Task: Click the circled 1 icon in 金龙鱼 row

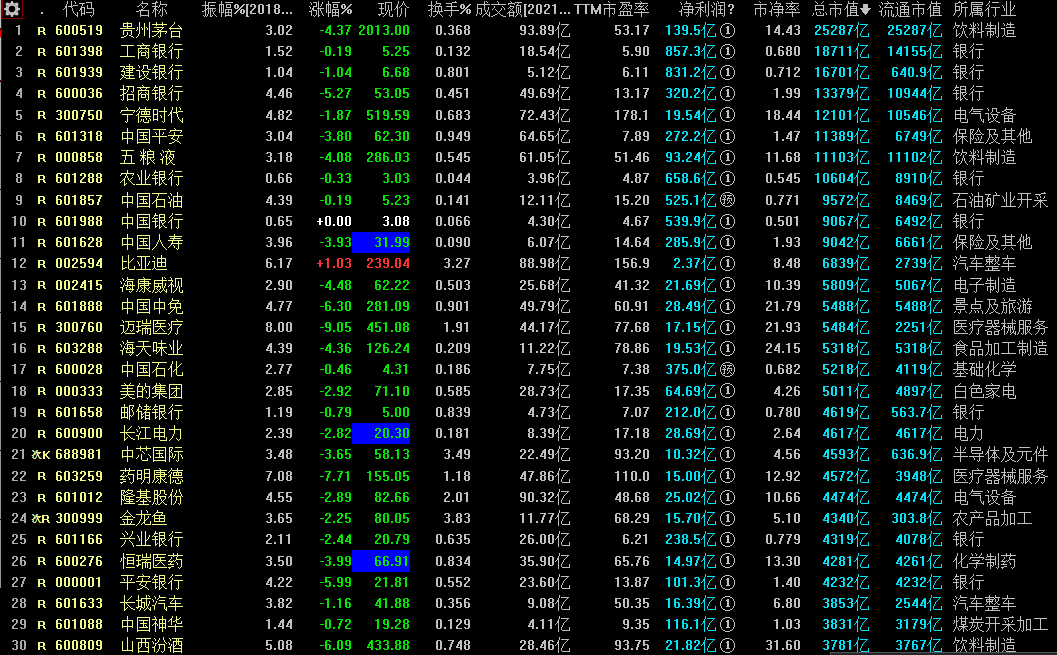Action: [727, 518]
